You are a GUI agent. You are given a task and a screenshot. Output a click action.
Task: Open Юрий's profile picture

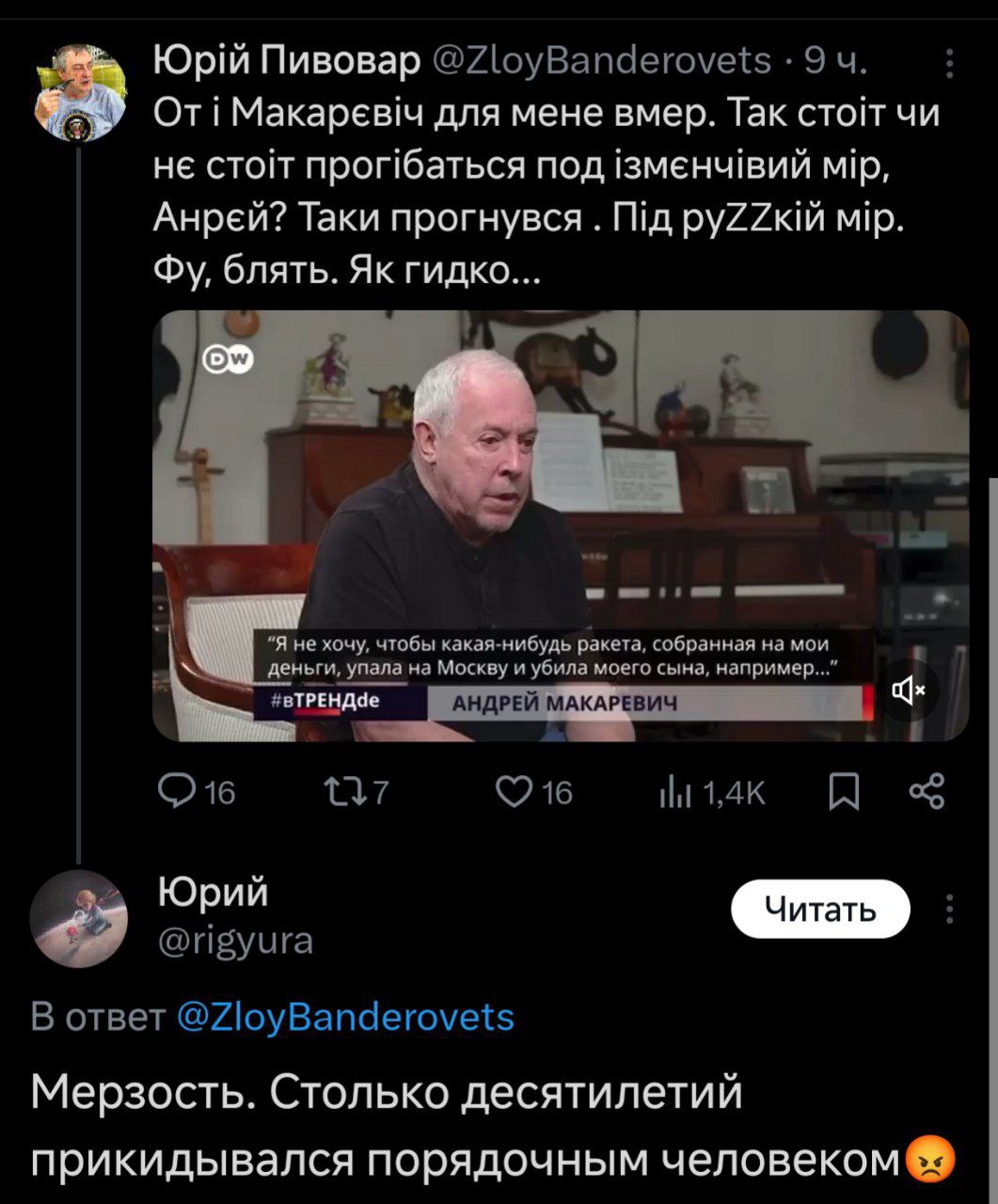tap(78, 919)
